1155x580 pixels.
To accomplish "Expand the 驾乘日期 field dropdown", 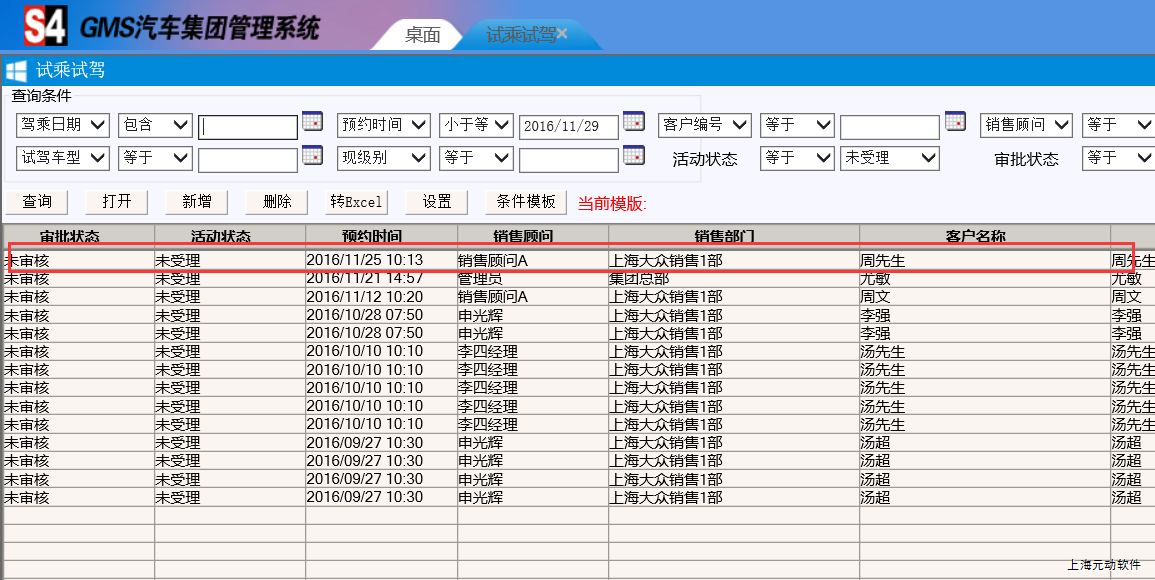I will (x=64, y=125).
